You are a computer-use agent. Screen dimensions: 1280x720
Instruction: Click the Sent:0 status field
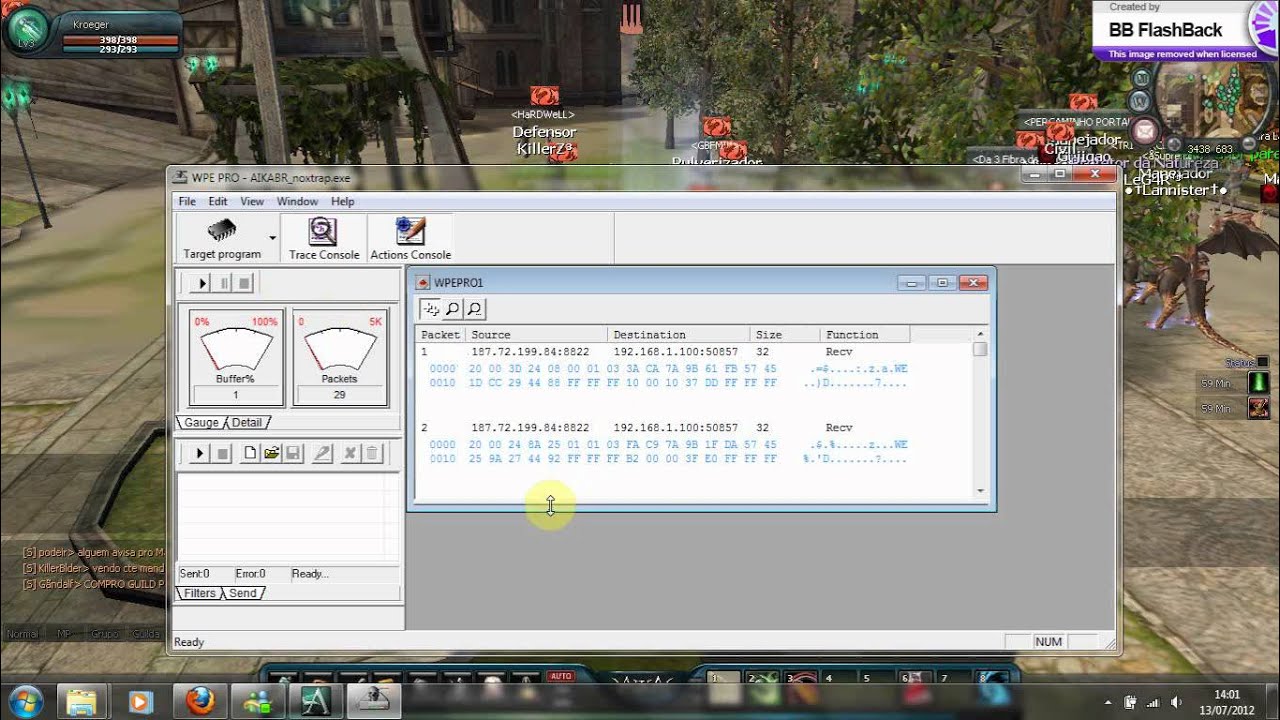(x=203, y=574)
